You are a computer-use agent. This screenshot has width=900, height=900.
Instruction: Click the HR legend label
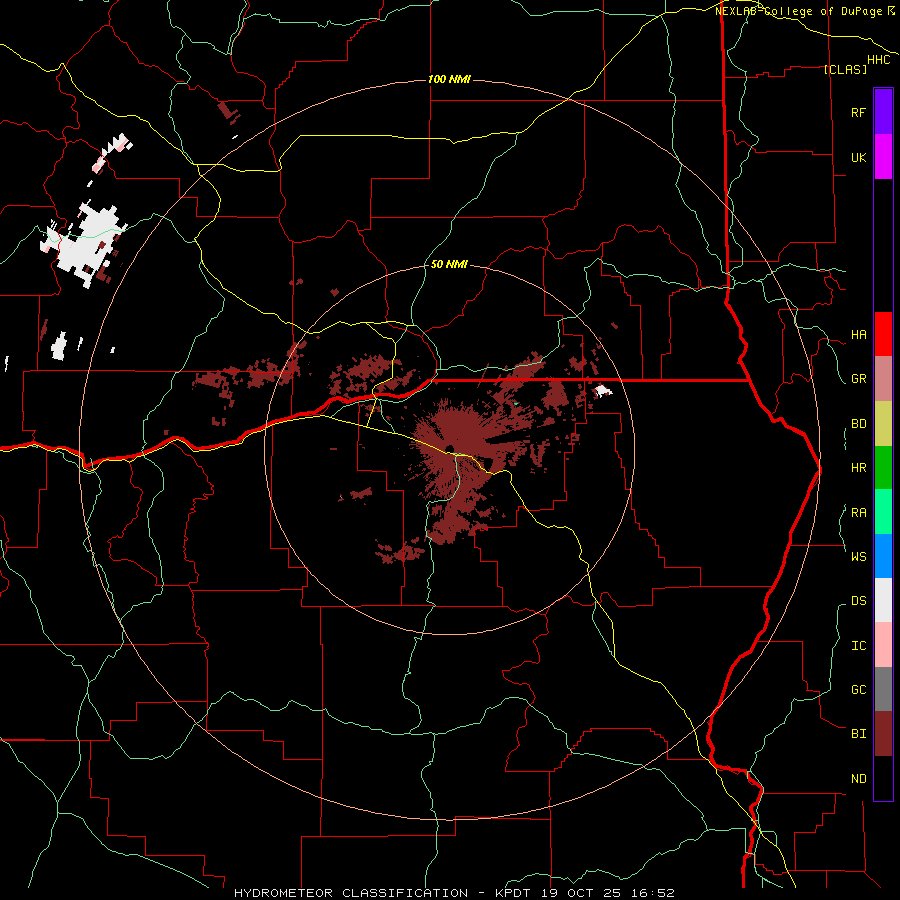pos(858,468)
